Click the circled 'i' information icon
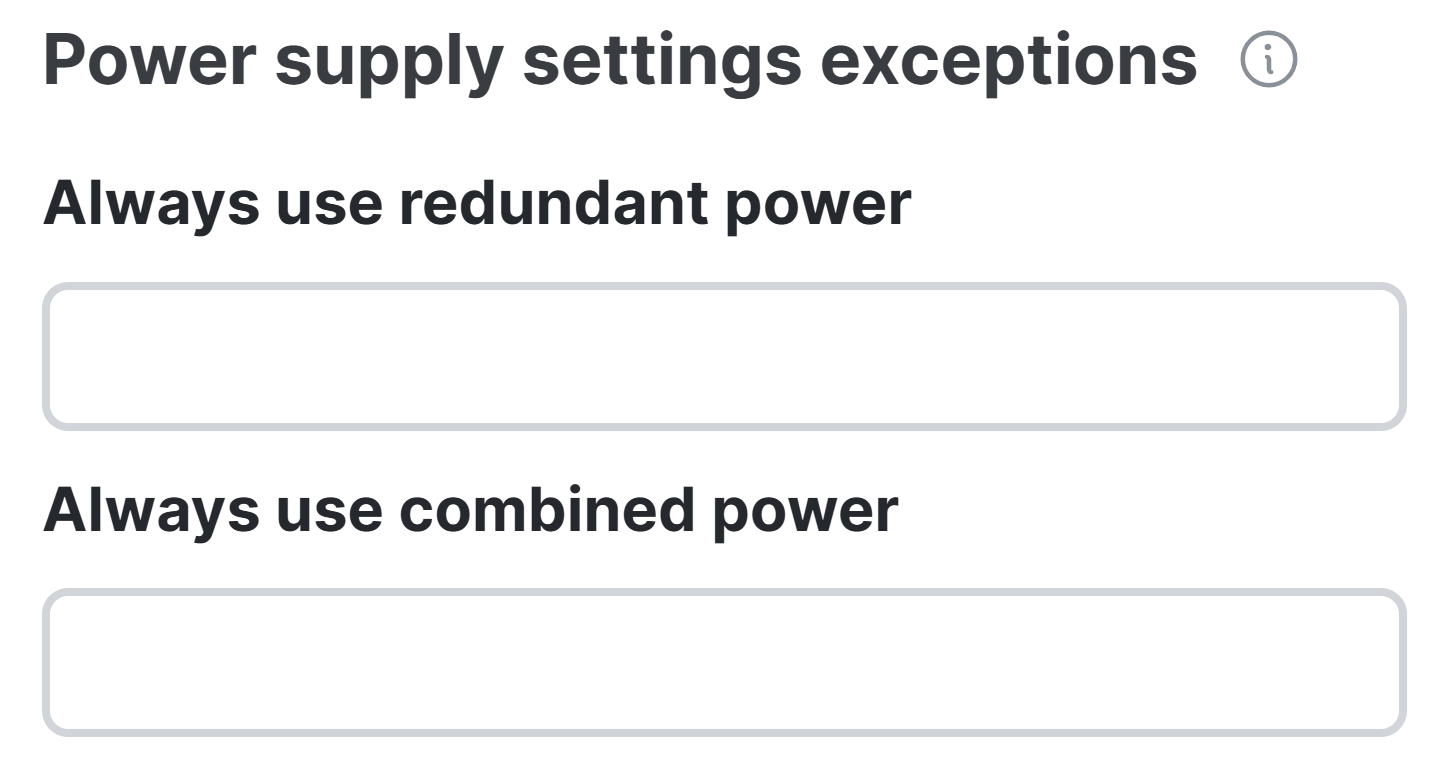This screenshot has height=765, width=1450. (x=1268, y=60)
